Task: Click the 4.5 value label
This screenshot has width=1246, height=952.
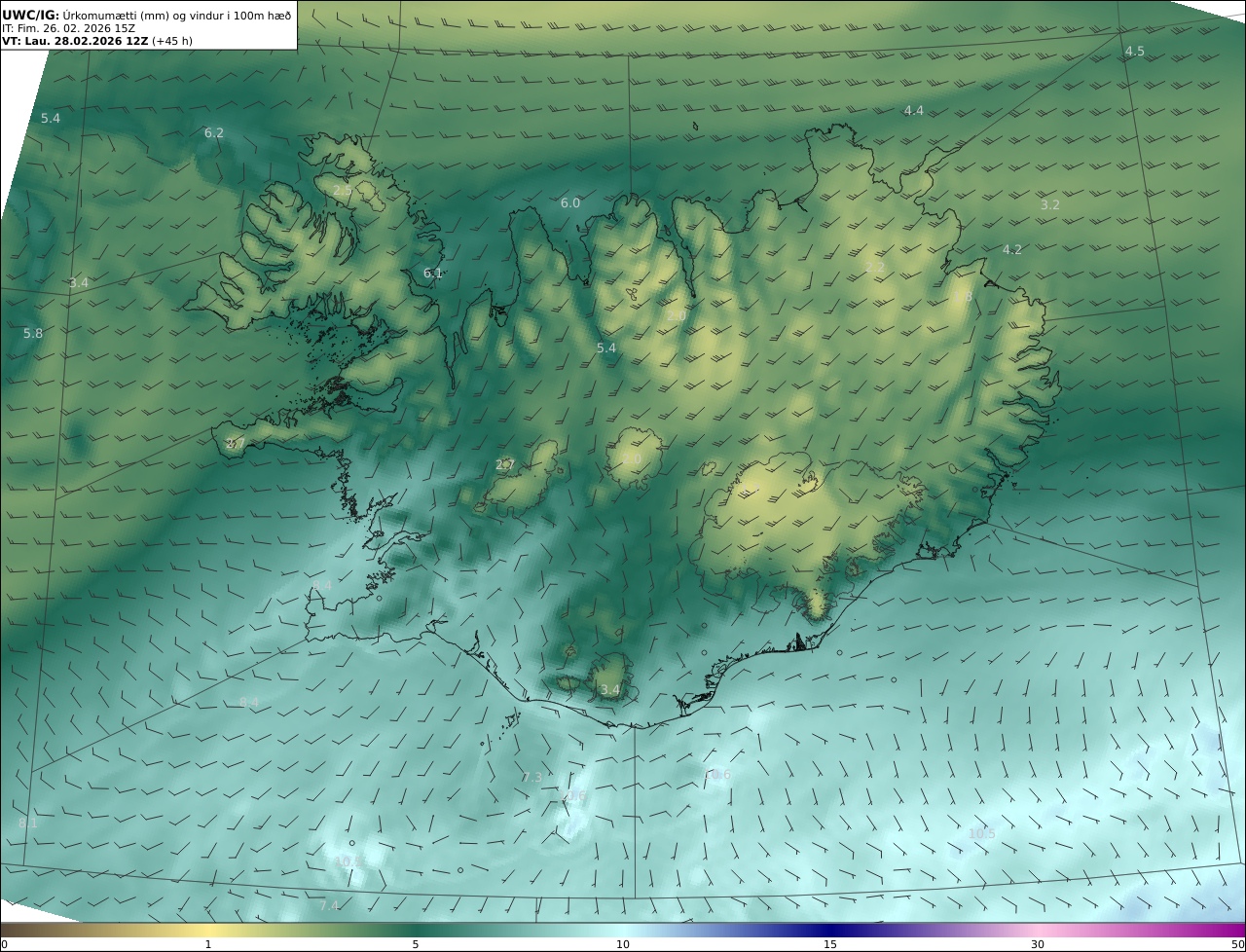Action: click(x=1135, y=51)
